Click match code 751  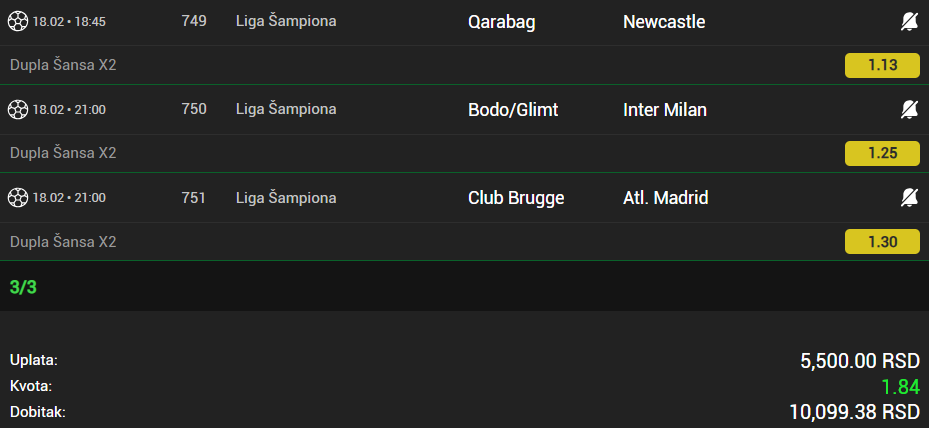(194, 197)
